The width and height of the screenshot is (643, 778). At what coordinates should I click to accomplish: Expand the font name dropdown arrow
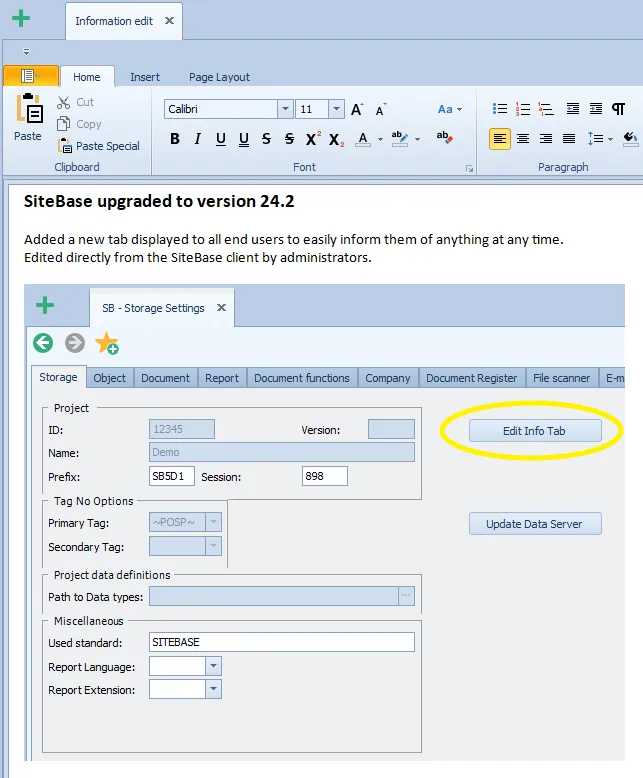point(285,109)
